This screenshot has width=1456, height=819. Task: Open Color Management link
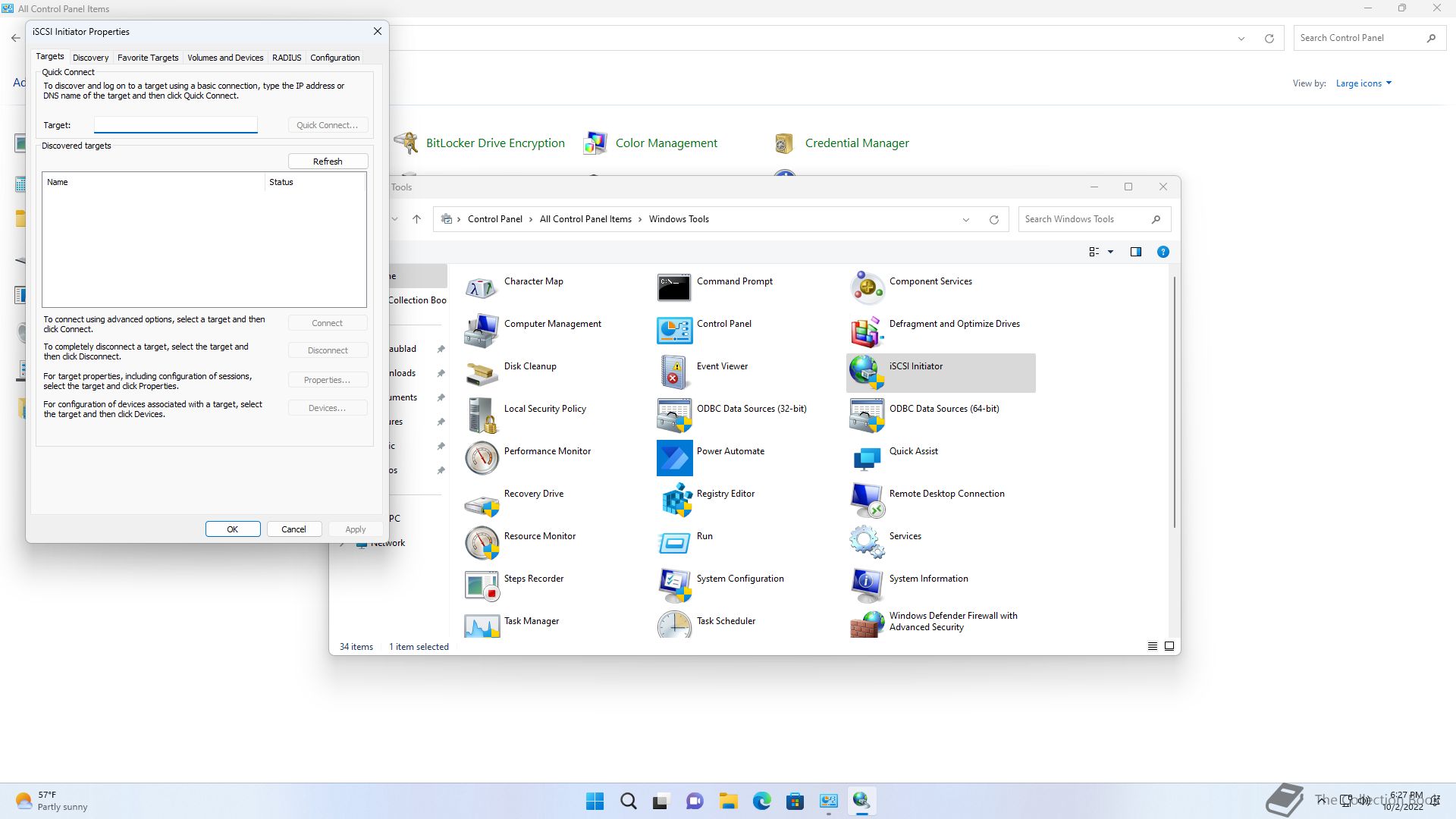[x=666, y=143]
